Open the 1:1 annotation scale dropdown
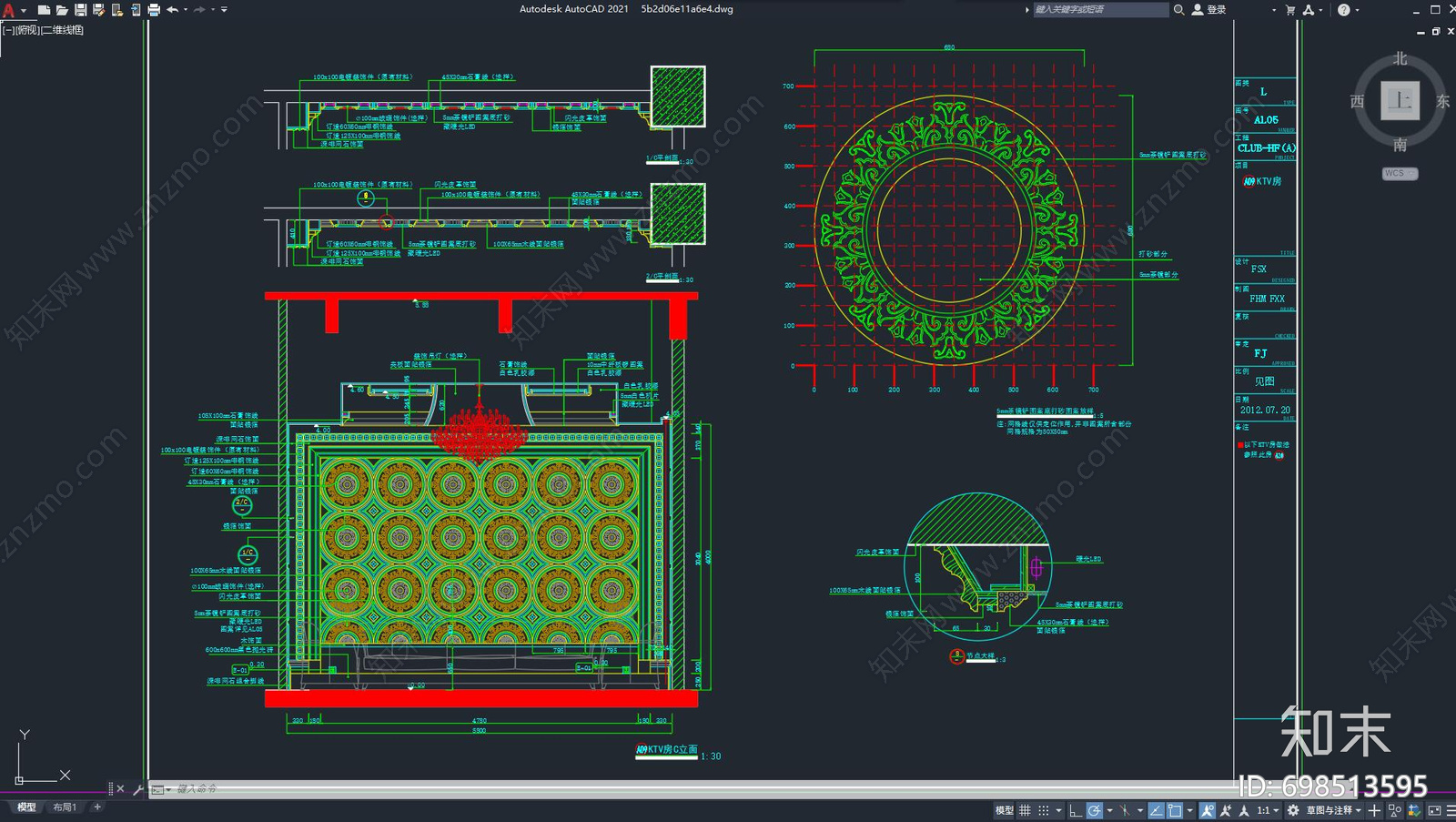 [1269, 810]
